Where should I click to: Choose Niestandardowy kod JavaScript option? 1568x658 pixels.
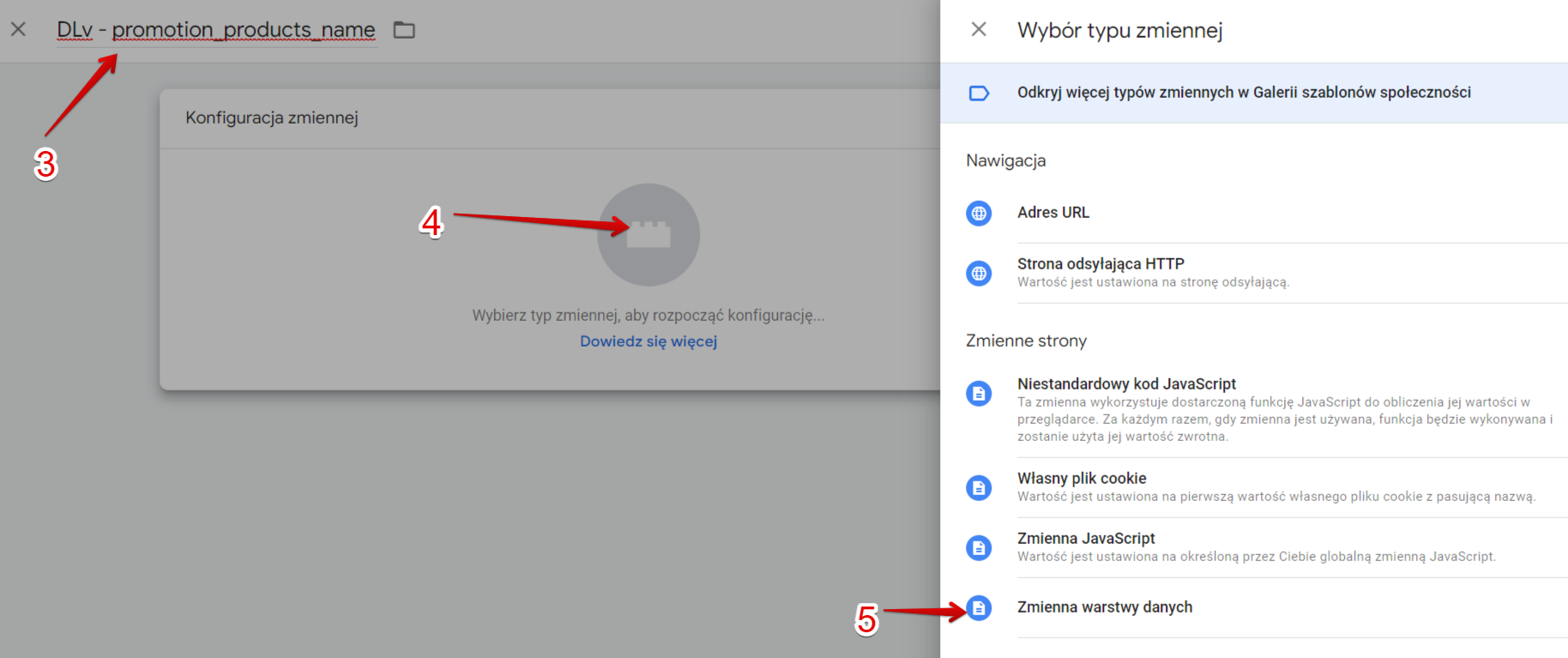[1254, 410]
